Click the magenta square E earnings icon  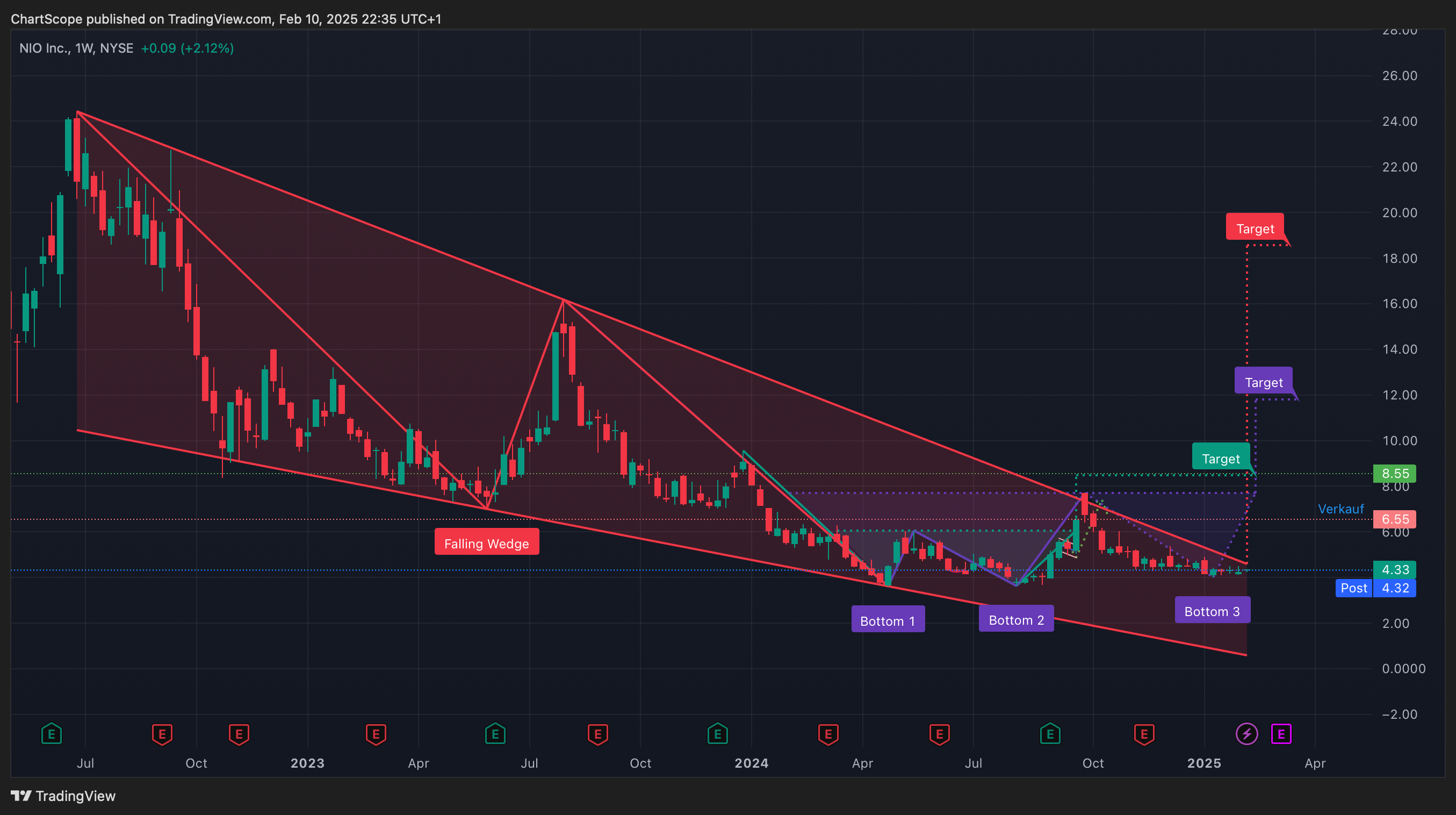(x=1281, y=734)
